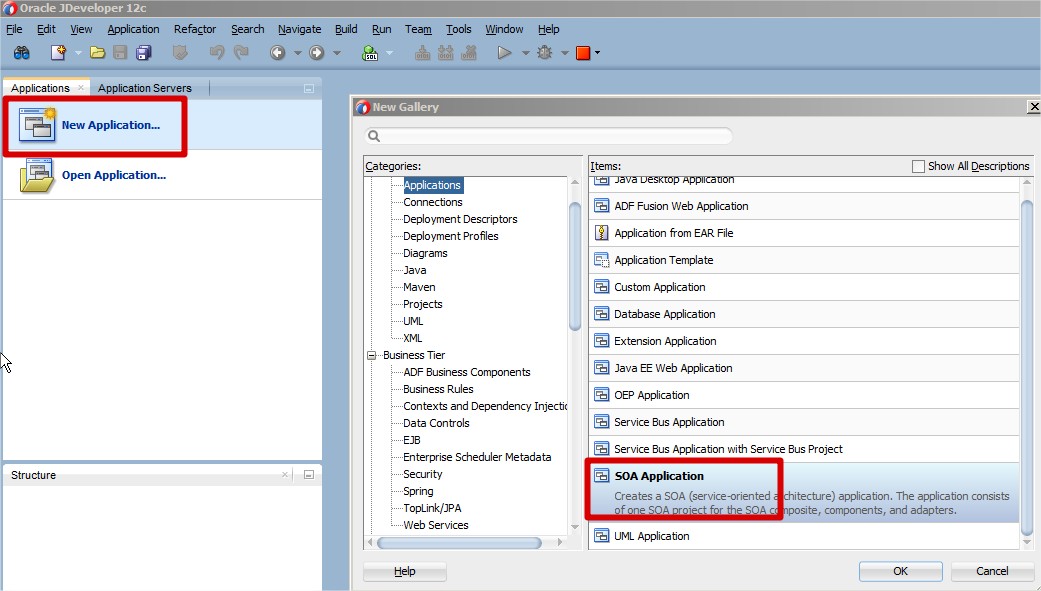This screenshot has height=591, width=1041.
Task: Minimize the Structure panel
Action: pyautogui.click(x=309, y=475)
